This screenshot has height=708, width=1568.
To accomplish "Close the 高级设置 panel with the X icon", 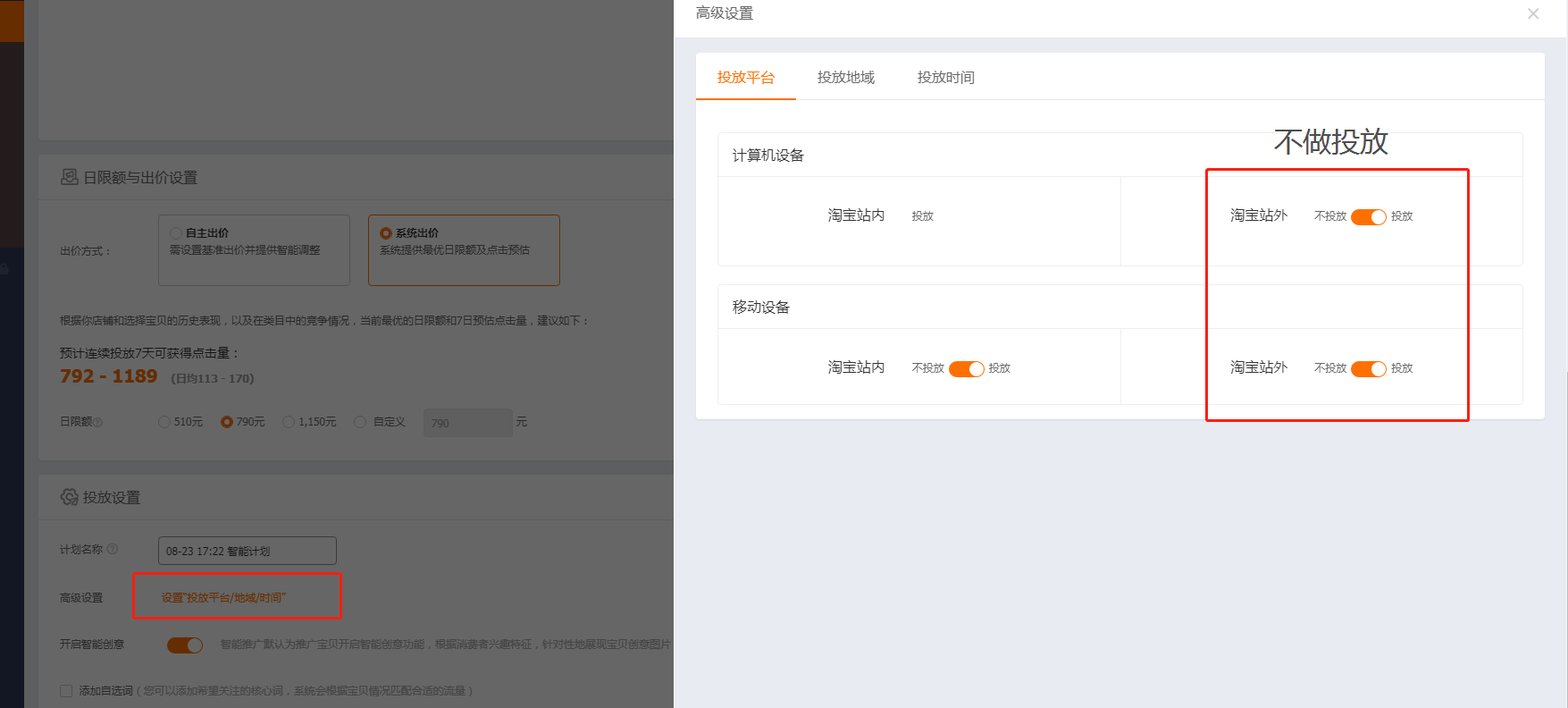I will (1533, 13).
